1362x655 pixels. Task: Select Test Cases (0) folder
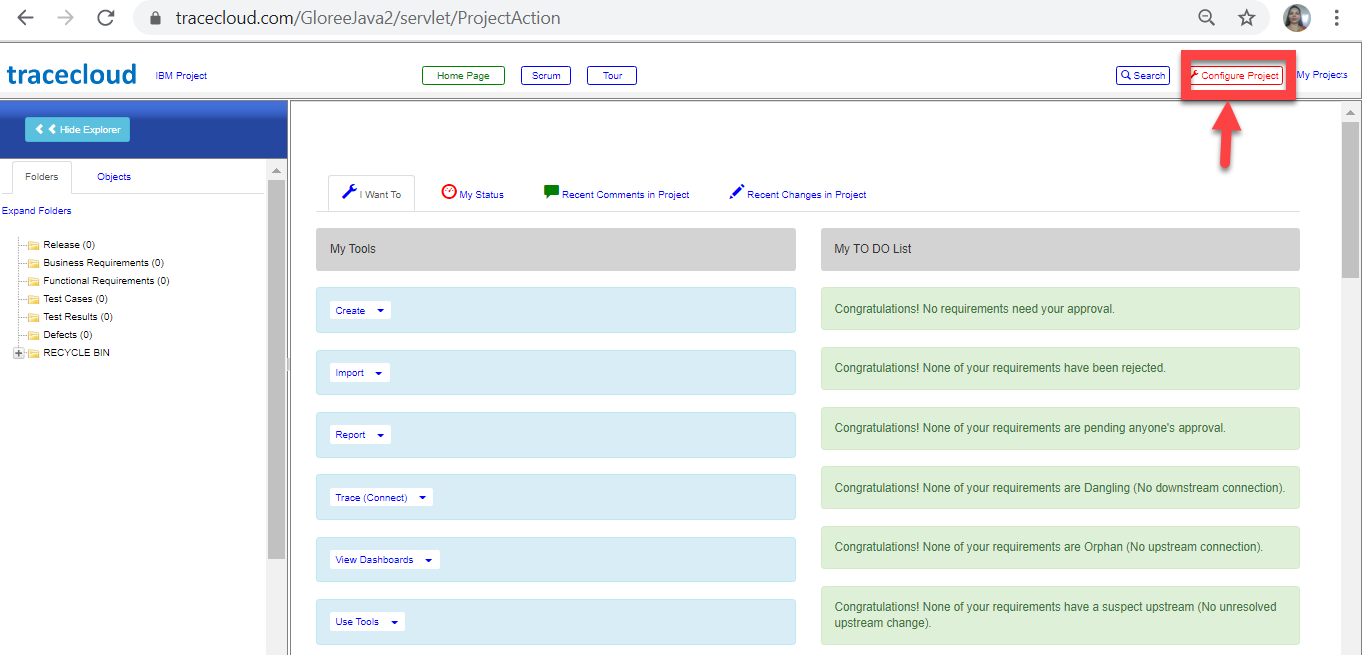pos(75,299)
